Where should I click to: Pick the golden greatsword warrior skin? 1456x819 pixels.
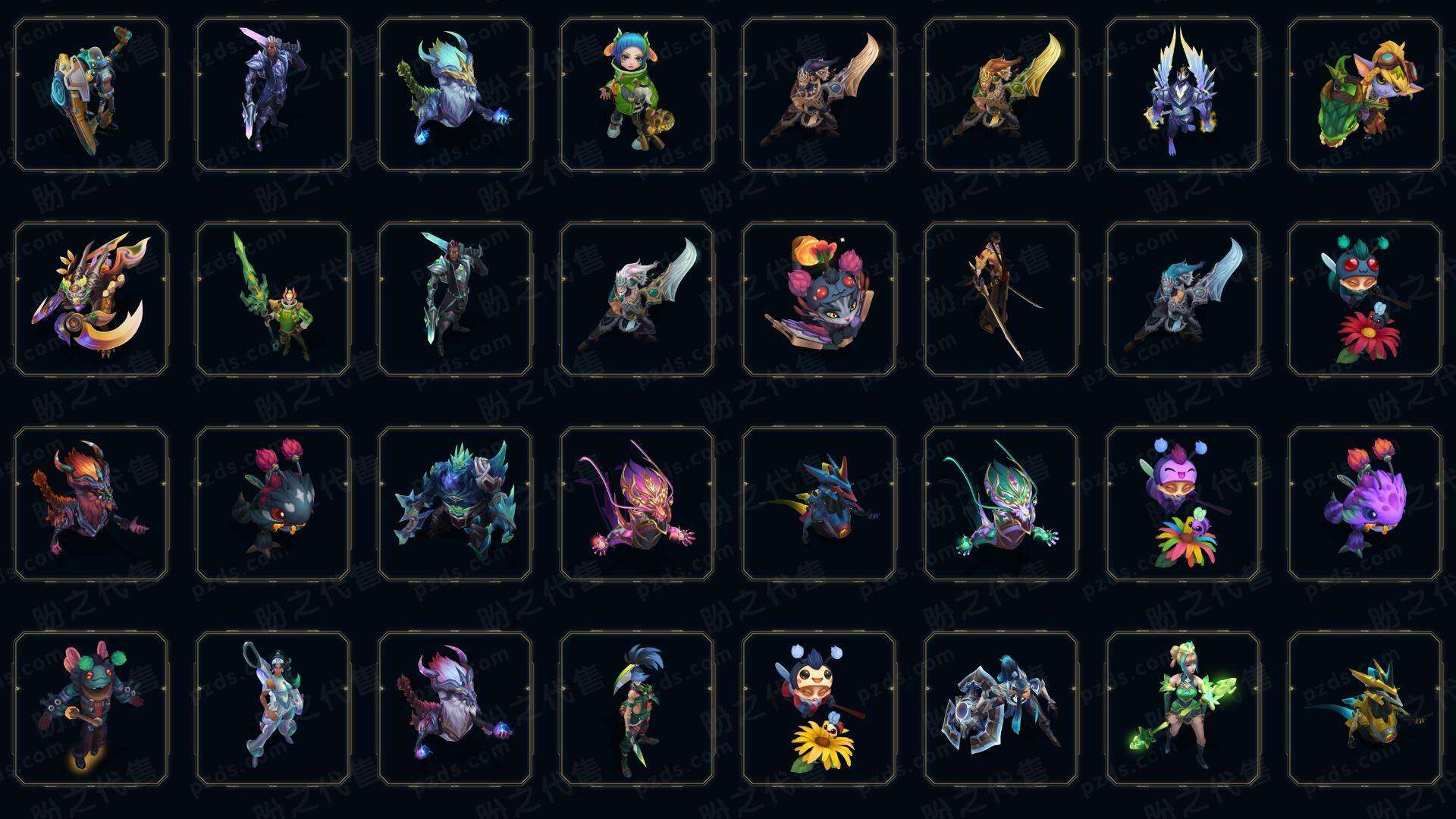(x=1001, y=95)
